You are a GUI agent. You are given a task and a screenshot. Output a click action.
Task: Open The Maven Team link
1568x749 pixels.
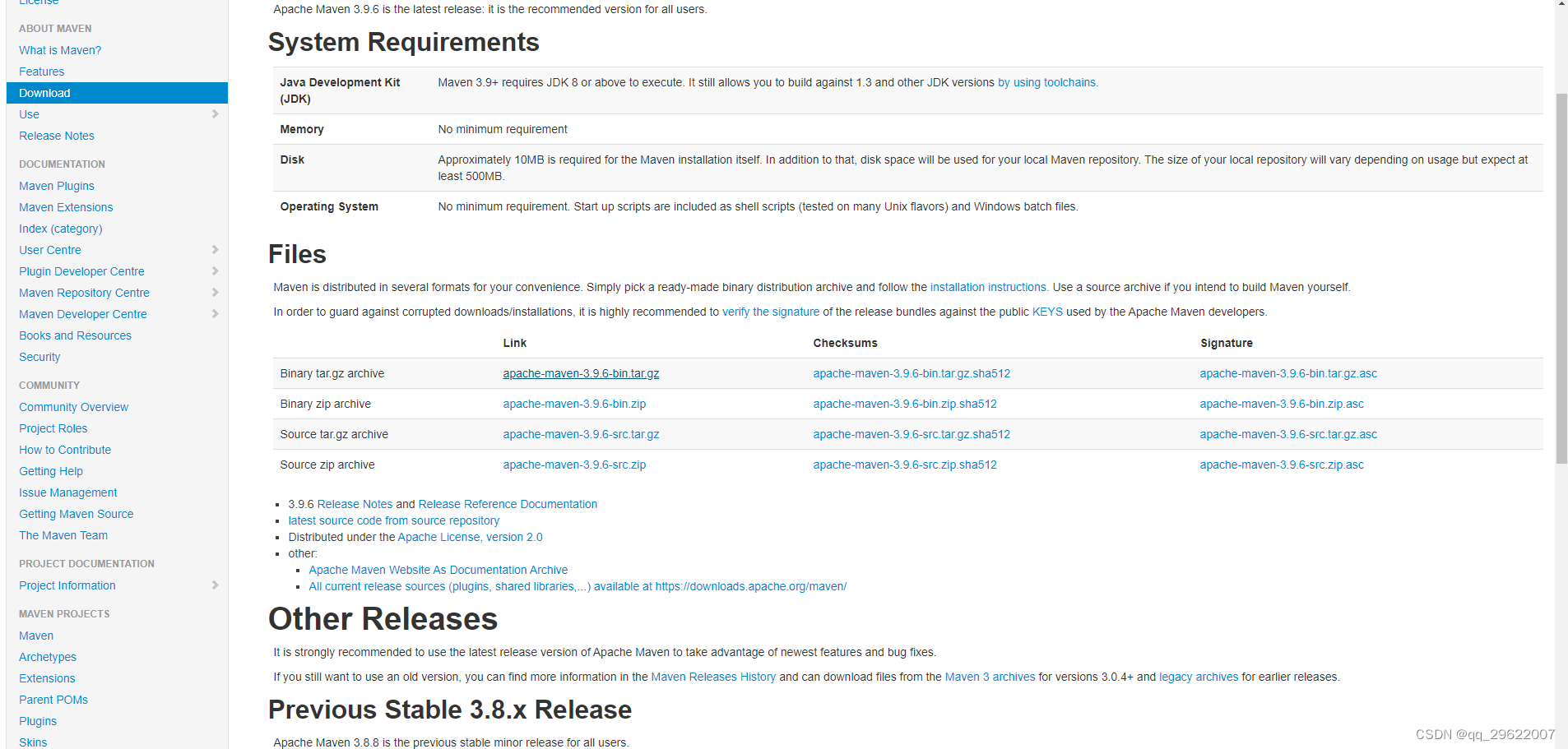[x=63, y=535]
